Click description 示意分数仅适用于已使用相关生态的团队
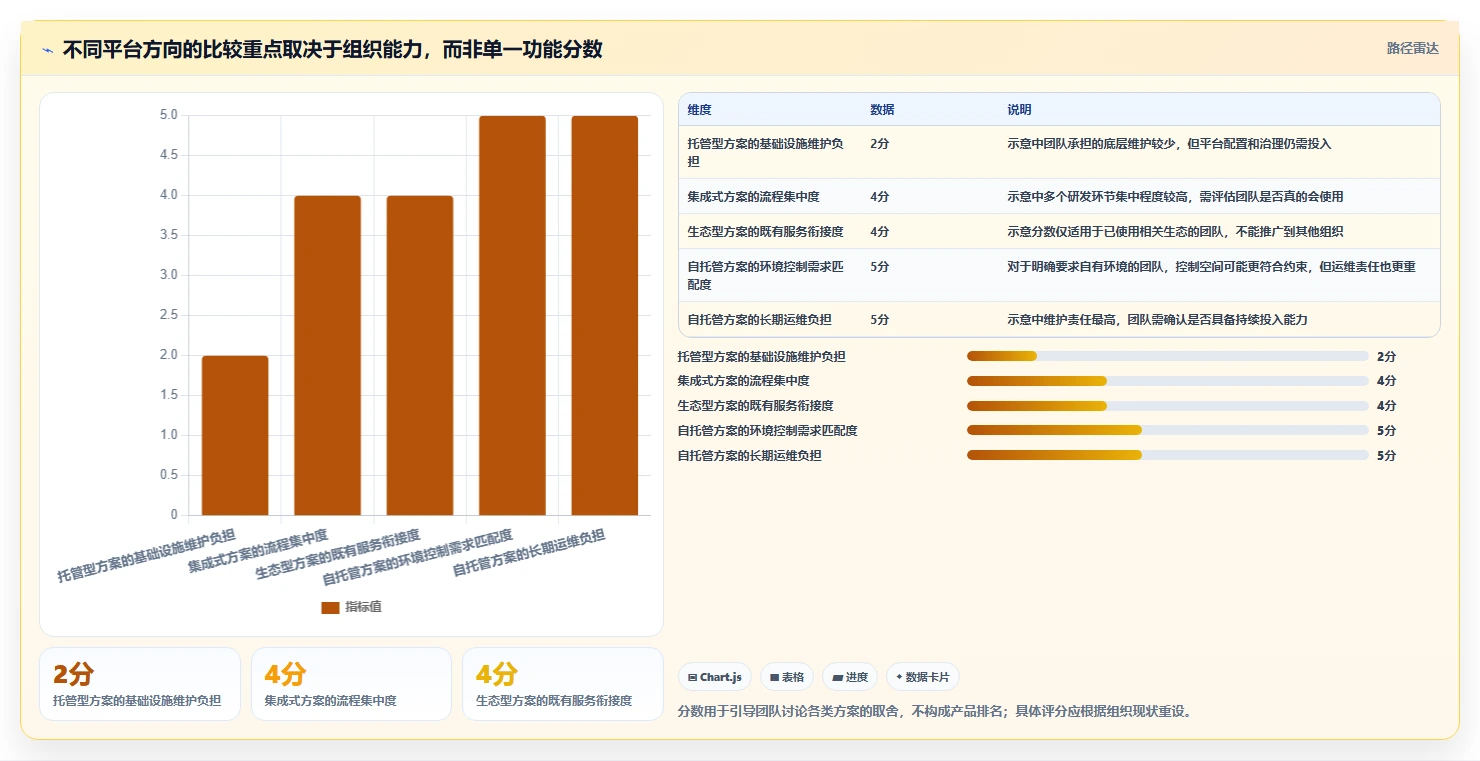The height and width of the screenshot is (761, 1480). (x=1175, y=232)
